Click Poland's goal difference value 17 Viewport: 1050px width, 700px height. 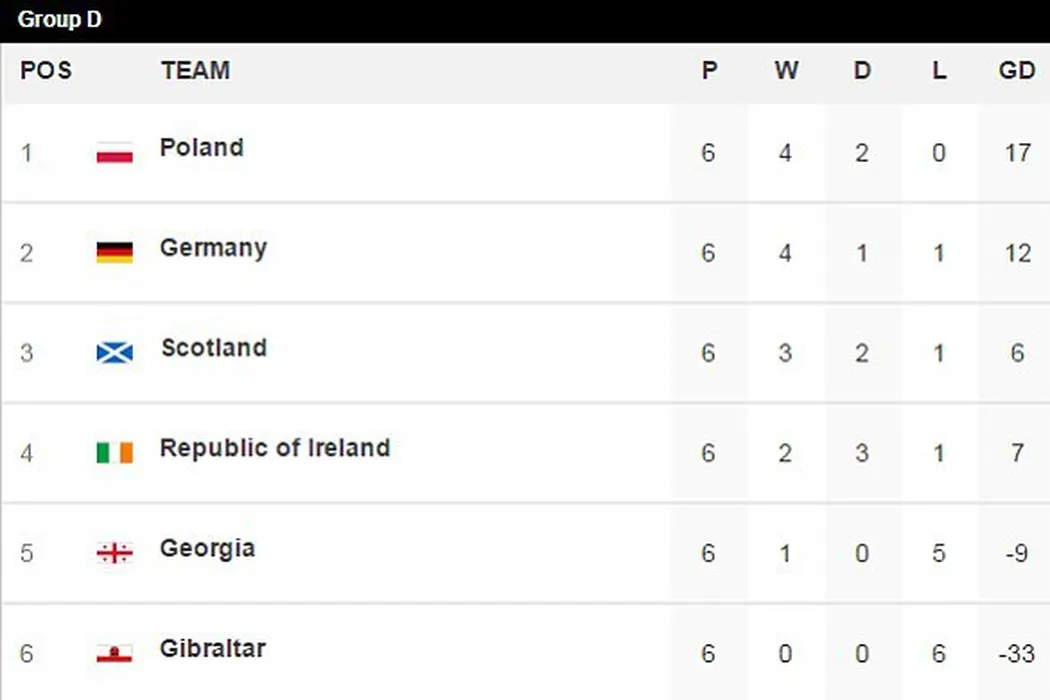(x=1017, y=153)
